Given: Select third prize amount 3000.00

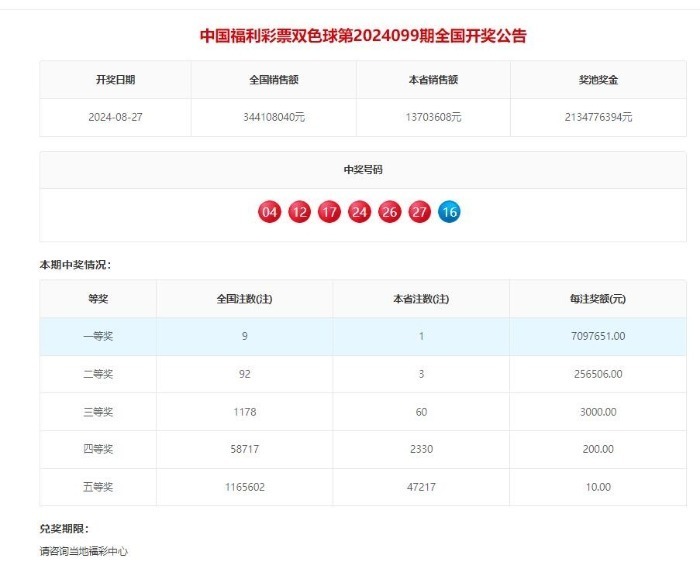Looking at the screenshot, I should click(x=598, y=411).
